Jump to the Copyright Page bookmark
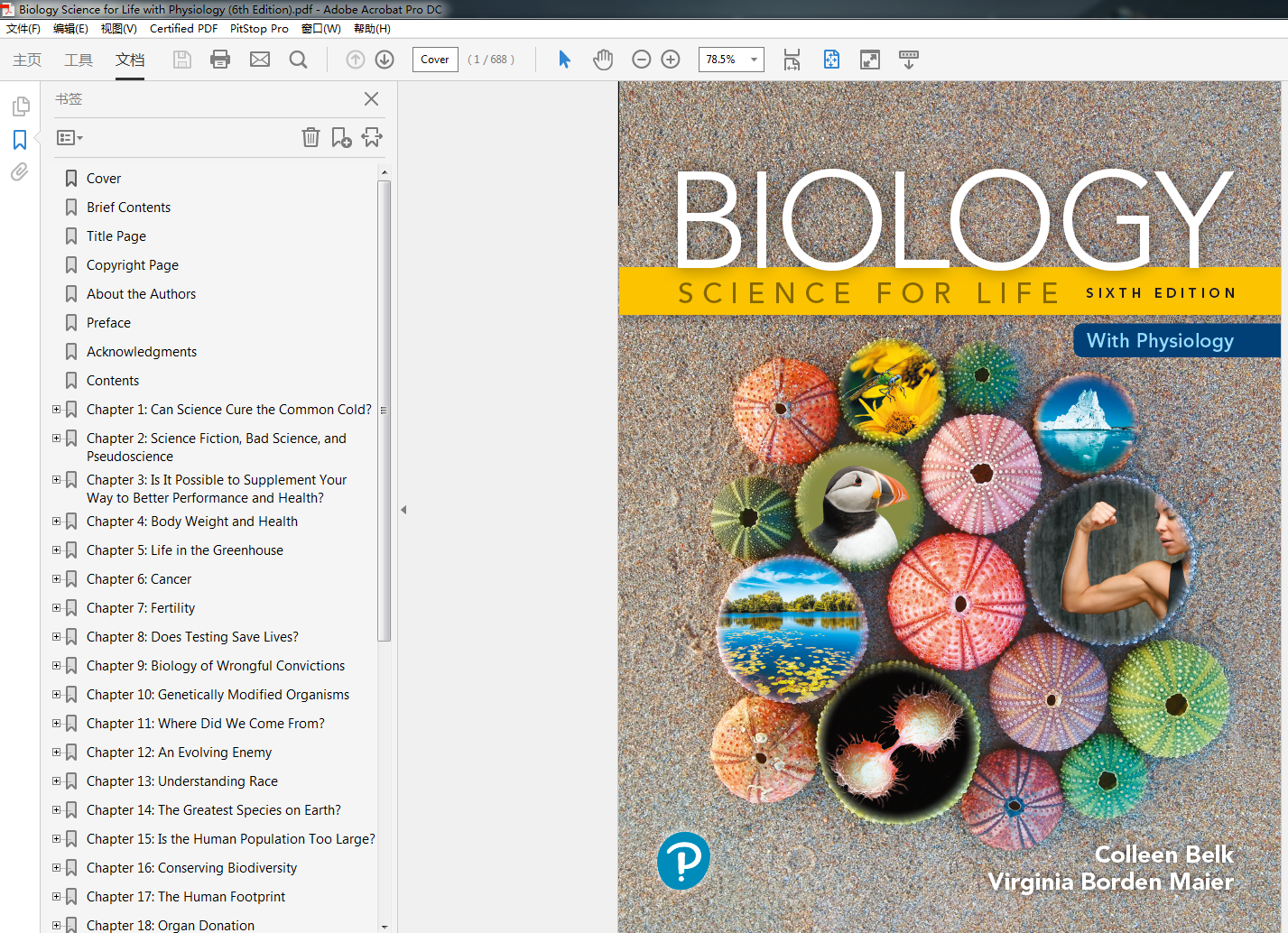 pyautogui.click(x=133, y=265)
